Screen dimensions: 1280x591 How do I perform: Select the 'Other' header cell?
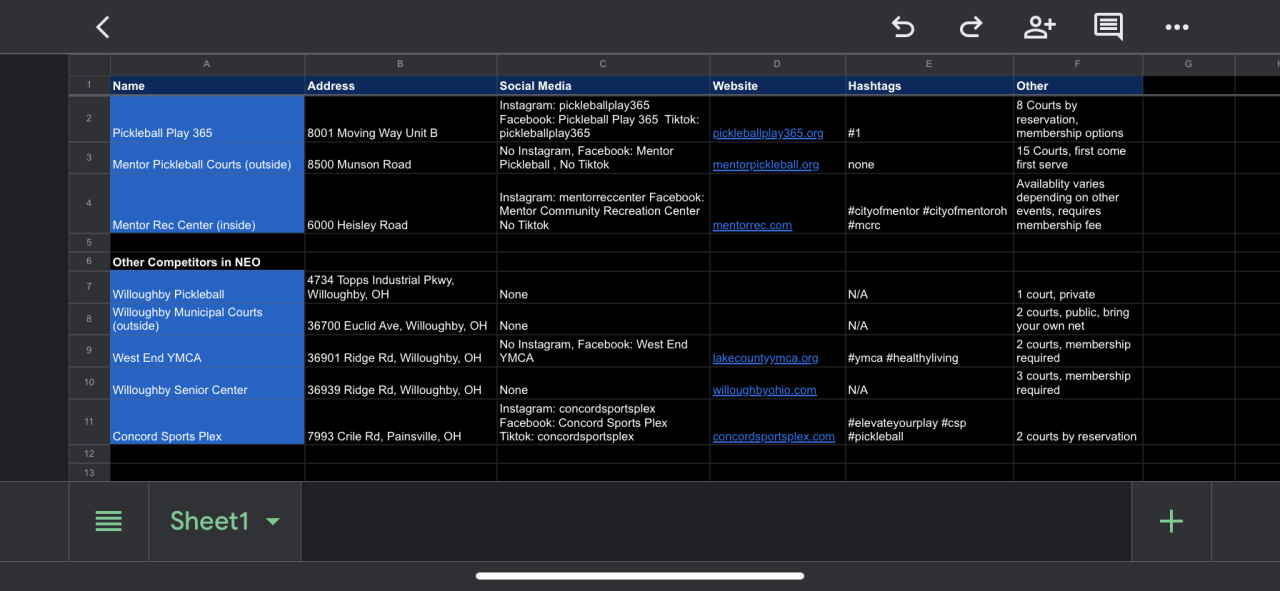tap(1078, 86)
